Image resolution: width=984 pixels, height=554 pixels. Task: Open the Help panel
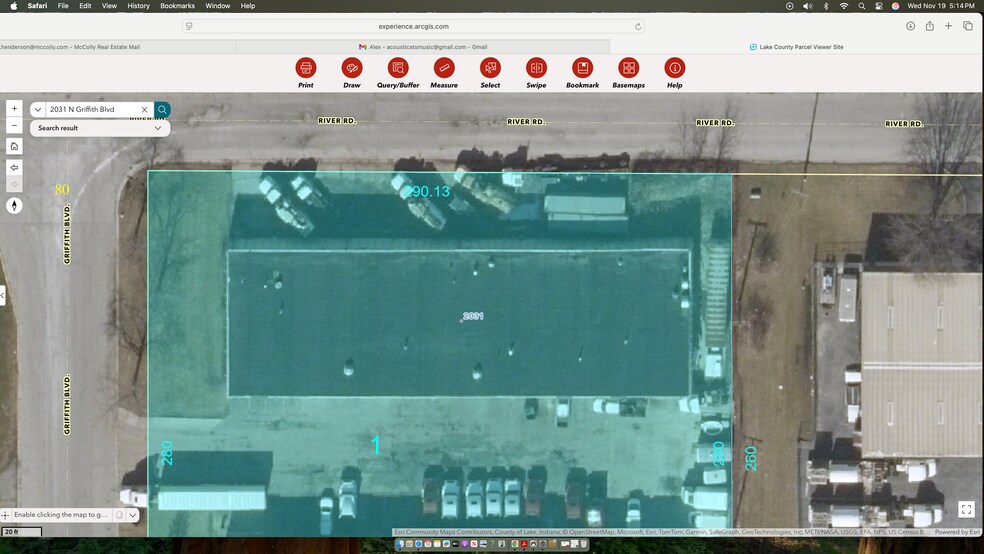click(x=675, y=68)
